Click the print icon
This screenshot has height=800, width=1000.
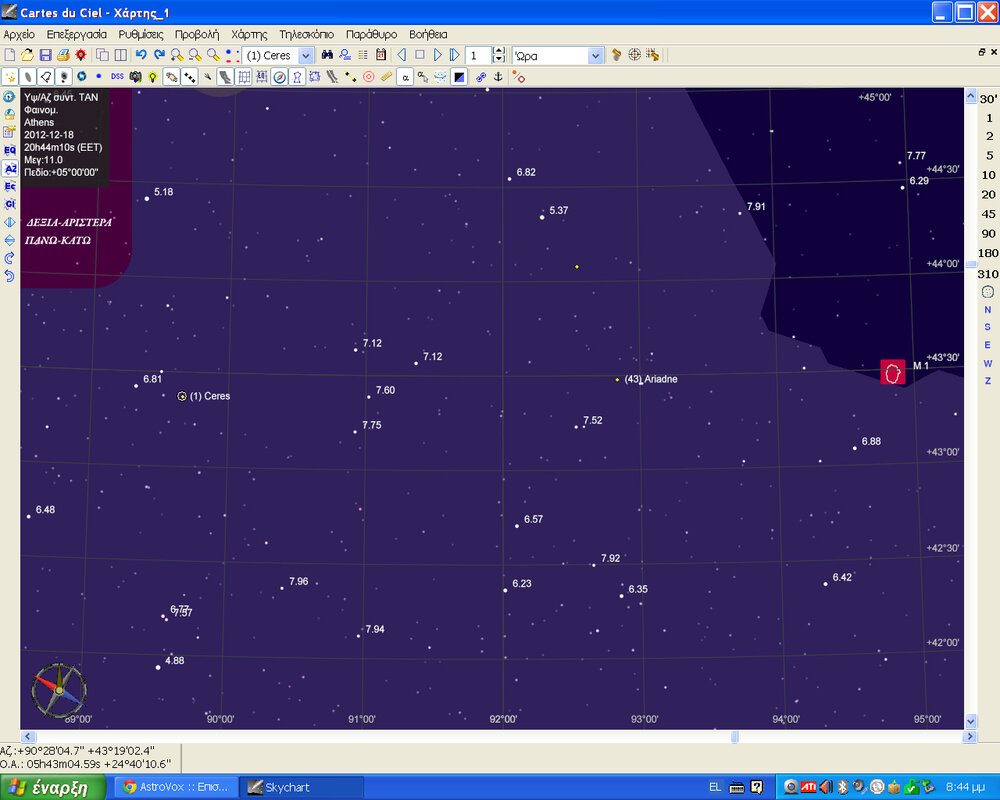(x=63, y=55)
